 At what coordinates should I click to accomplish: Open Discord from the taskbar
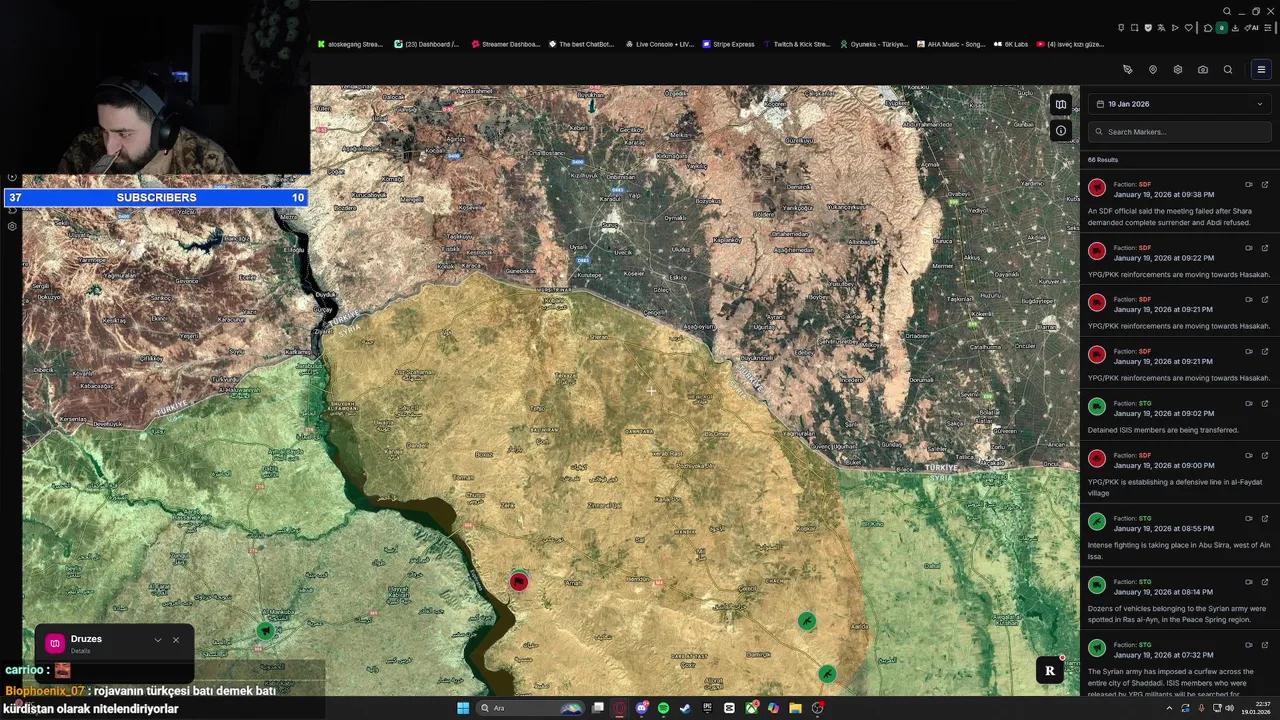pos(642,708)
